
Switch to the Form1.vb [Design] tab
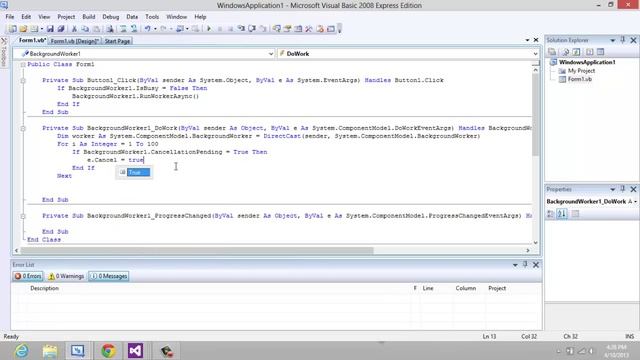coord(75,41)
